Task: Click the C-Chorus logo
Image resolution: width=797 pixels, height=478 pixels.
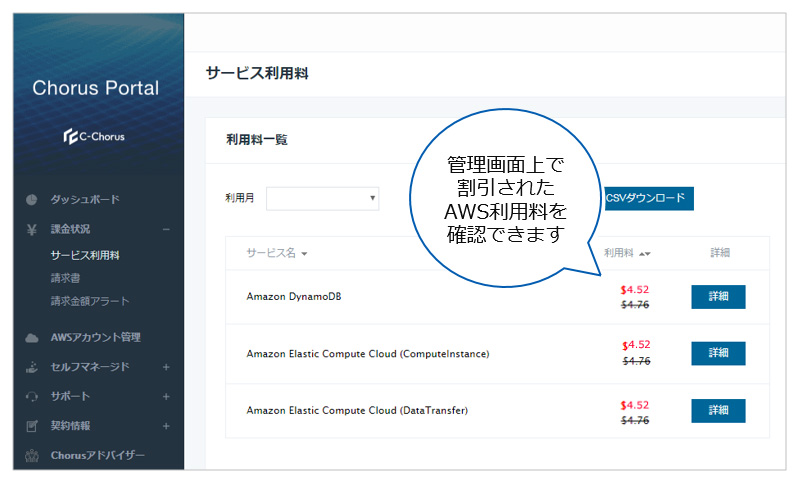Action: (94, 136)
